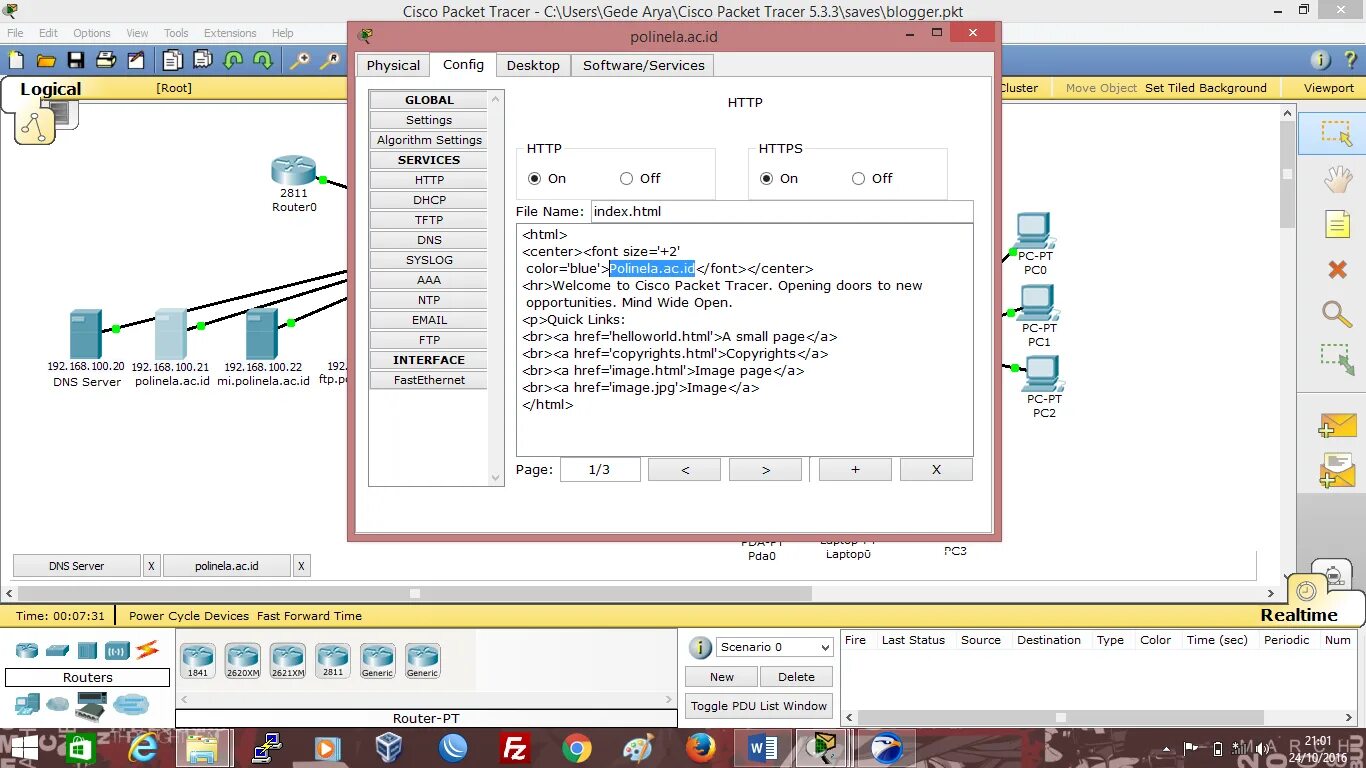
Task: Save the network with the floppy disk icon
Action: coord(76,60)
